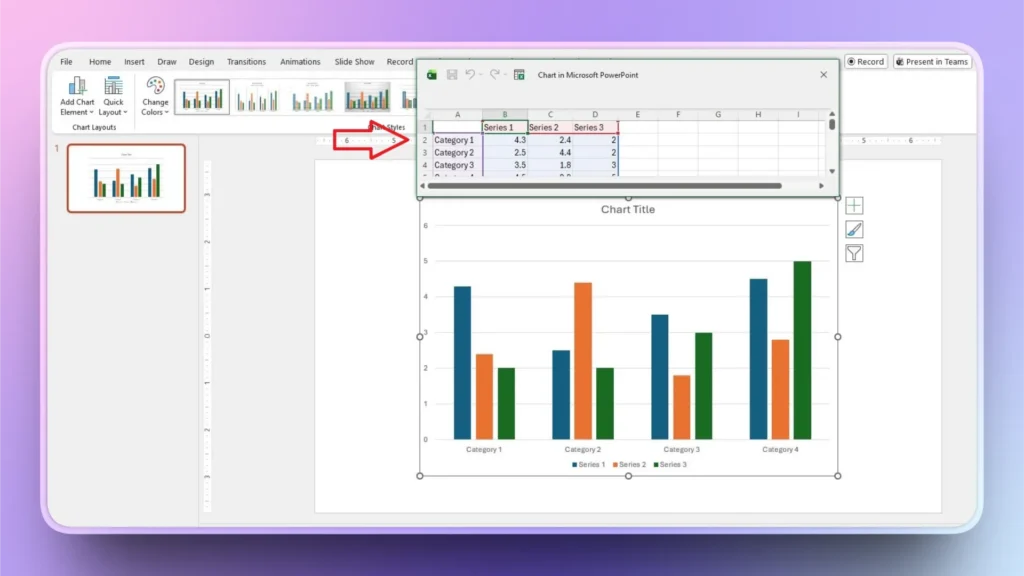Expand the Quick Layout dropdown

click(113, 97)
